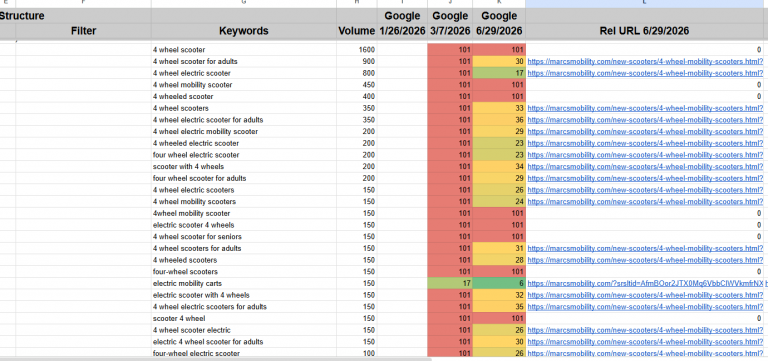The height and width of the screenshot is (361, 768).
Task: Select the keyword cell '4 wheel electric mobility scooter'
Action: click(243, 132)
